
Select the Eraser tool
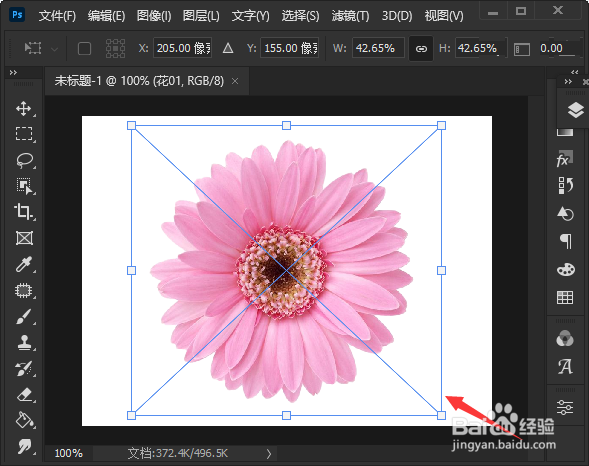tap(24, 395)
